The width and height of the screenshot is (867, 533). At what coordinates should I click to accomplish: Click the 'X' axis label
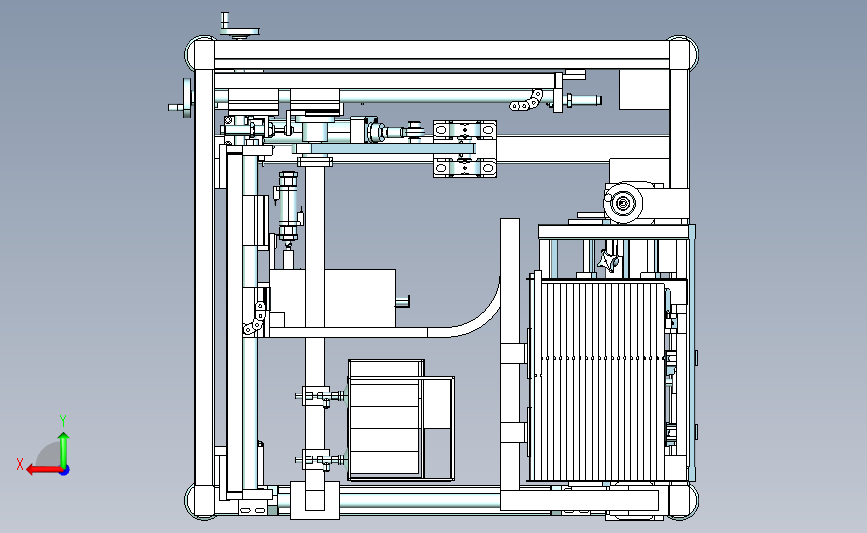20,464
